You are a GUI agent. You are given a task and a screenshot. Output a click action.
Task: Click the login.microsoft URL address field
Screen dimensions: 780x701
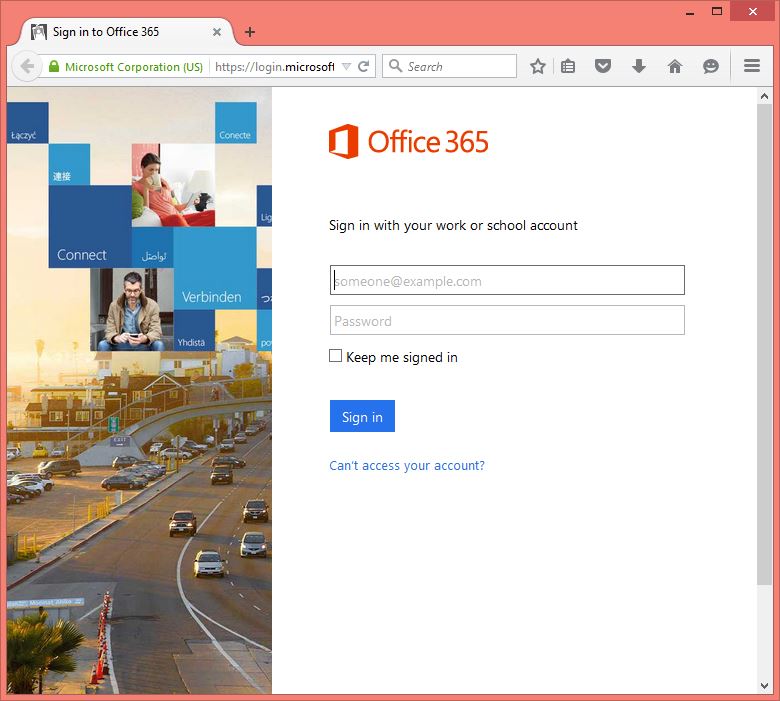tap(275, 67)
